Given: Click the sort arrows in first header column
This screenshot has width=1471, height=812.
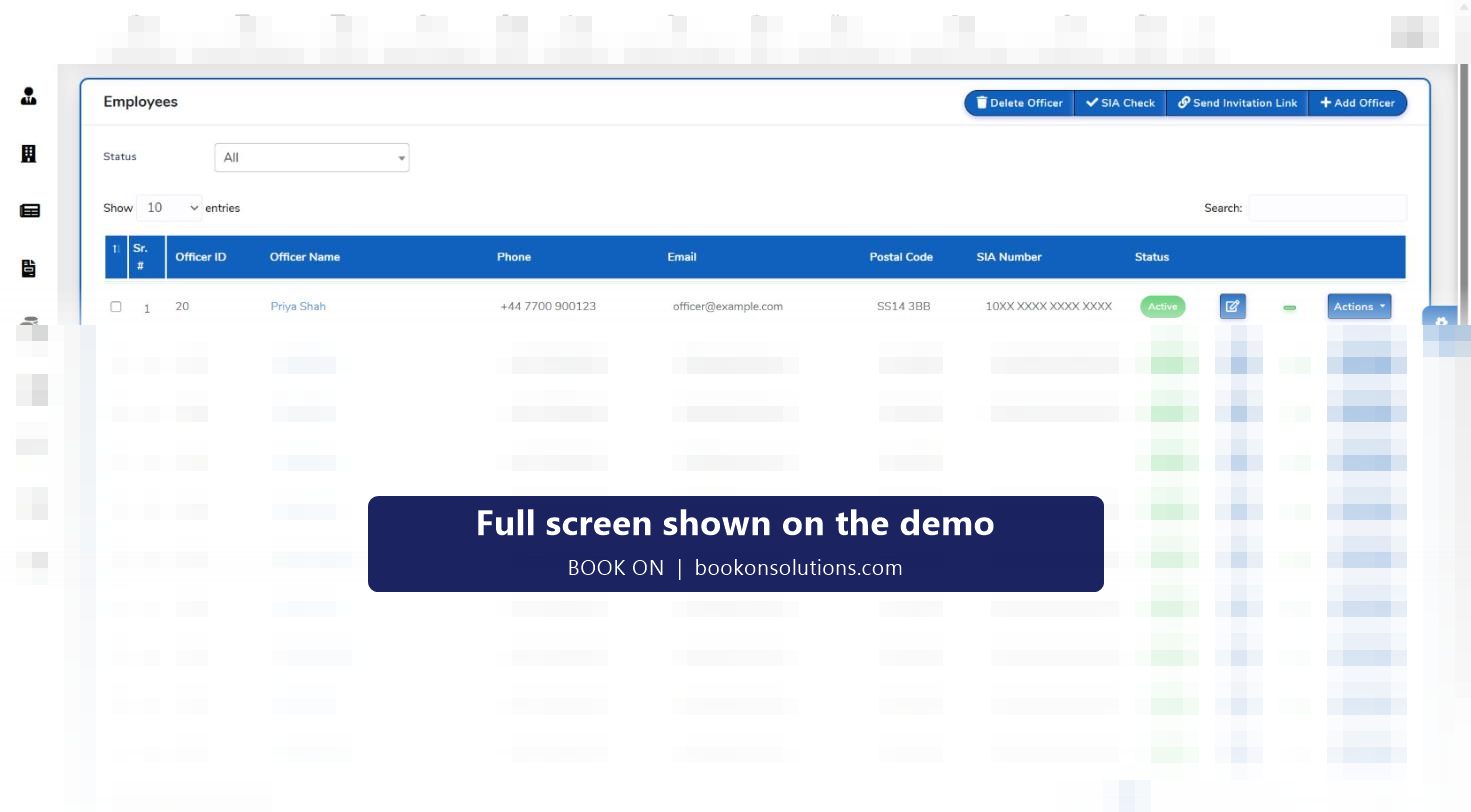Looking at the screenshot, I should click(x=116, y=250).
